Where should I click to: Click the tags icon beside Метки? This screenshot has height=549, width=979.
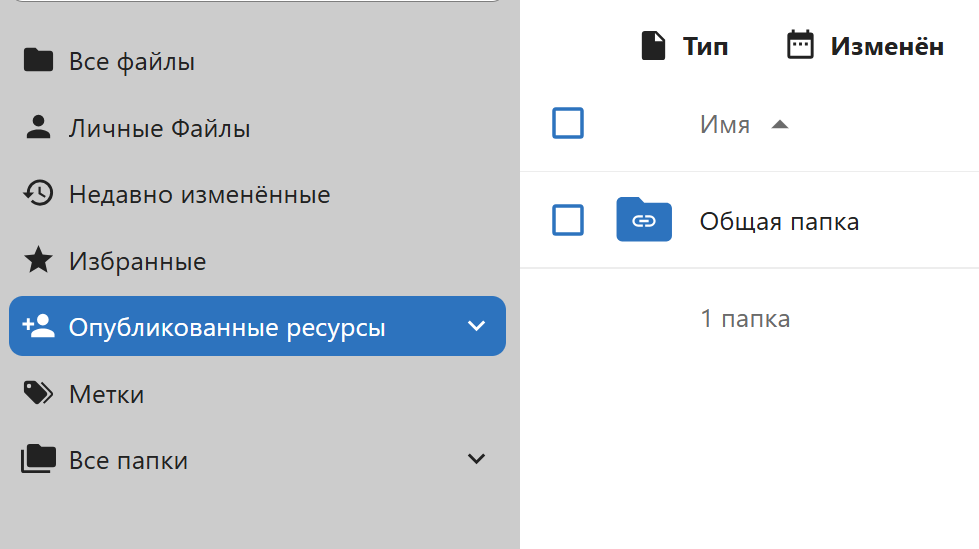(38, 393)
